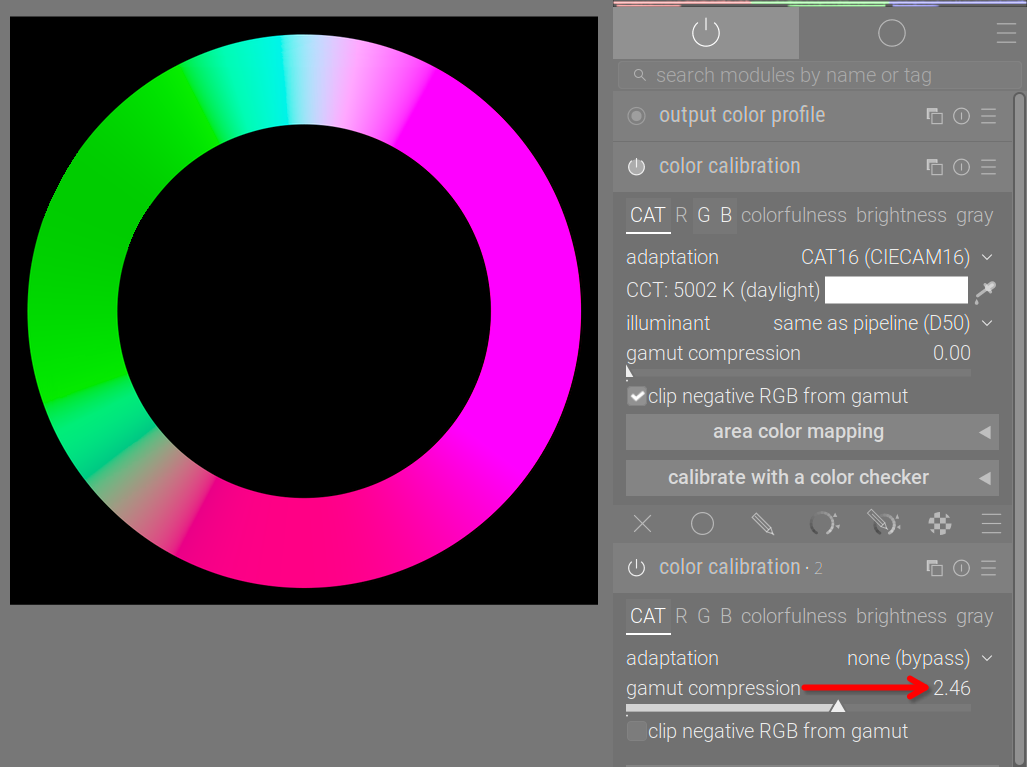The image size is (1027, 767).
Task: Expand area color mapping section
Action: tap(812, 432)
